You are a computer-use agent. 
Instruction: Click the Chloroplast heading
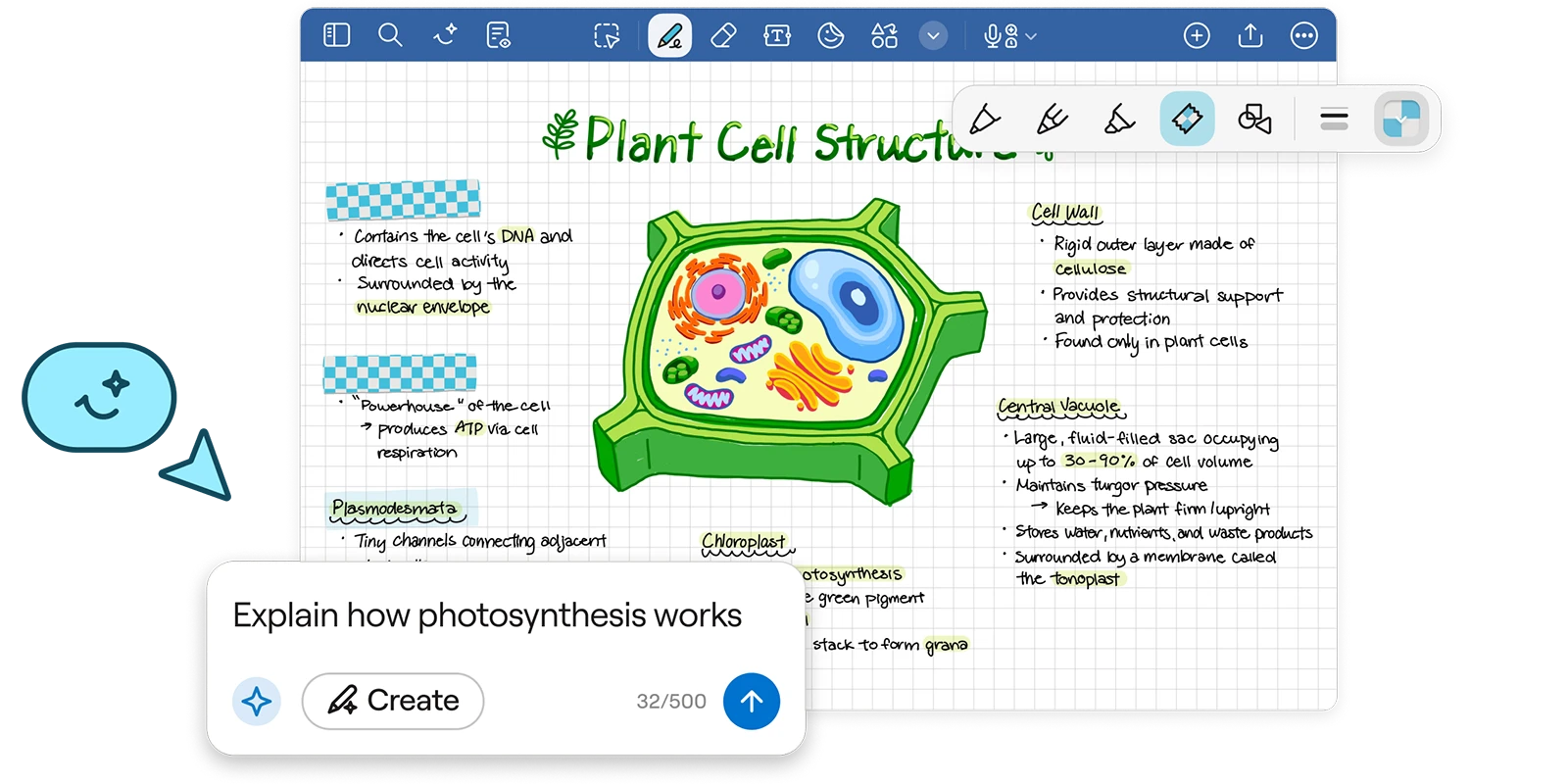(745, 542)
